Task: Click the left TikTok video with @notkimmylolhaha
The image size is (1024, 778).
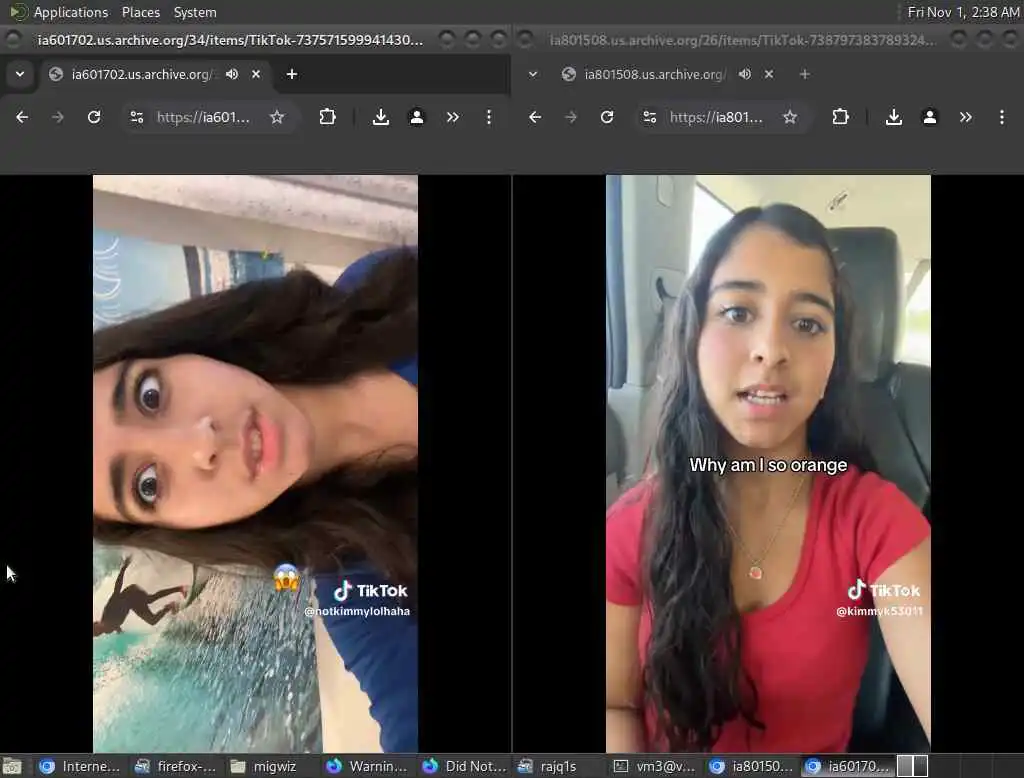Action: (x=255, y=464)
